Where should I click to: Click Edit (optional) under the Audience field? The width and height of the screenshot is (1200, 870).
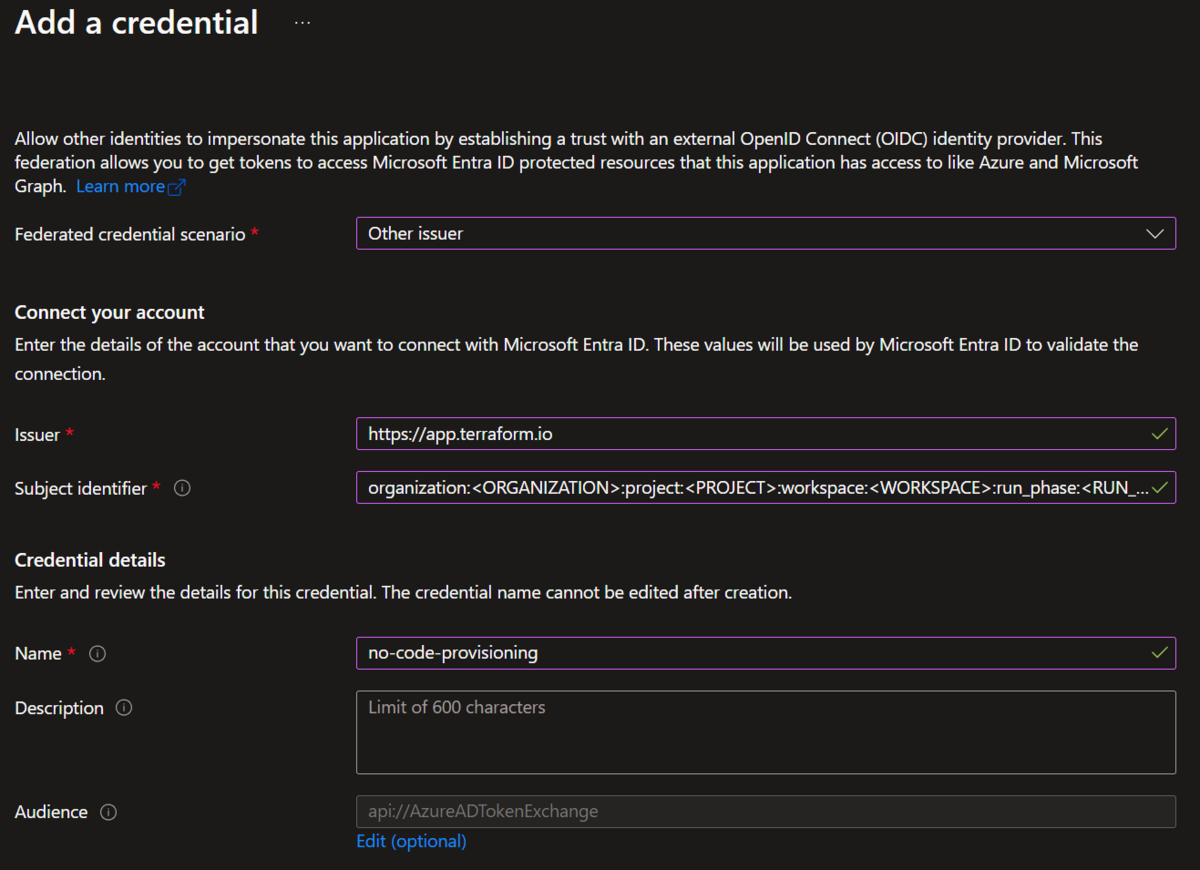pyautogui.click(x=411, y=841)
